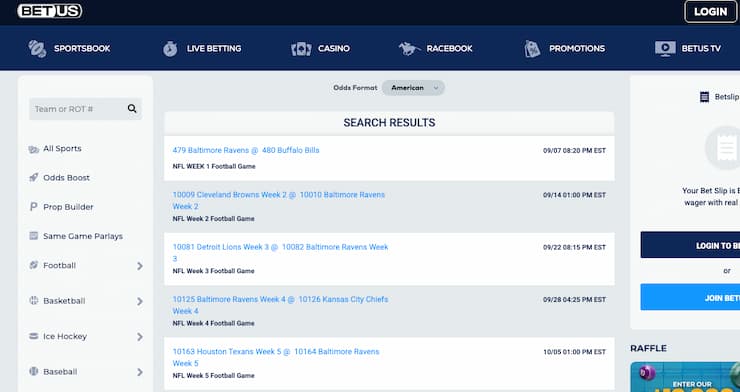The height and width of the screenshot is (392, 740).
Task: Click the BetUS TV monitor icon
Action: click(665, 49)
